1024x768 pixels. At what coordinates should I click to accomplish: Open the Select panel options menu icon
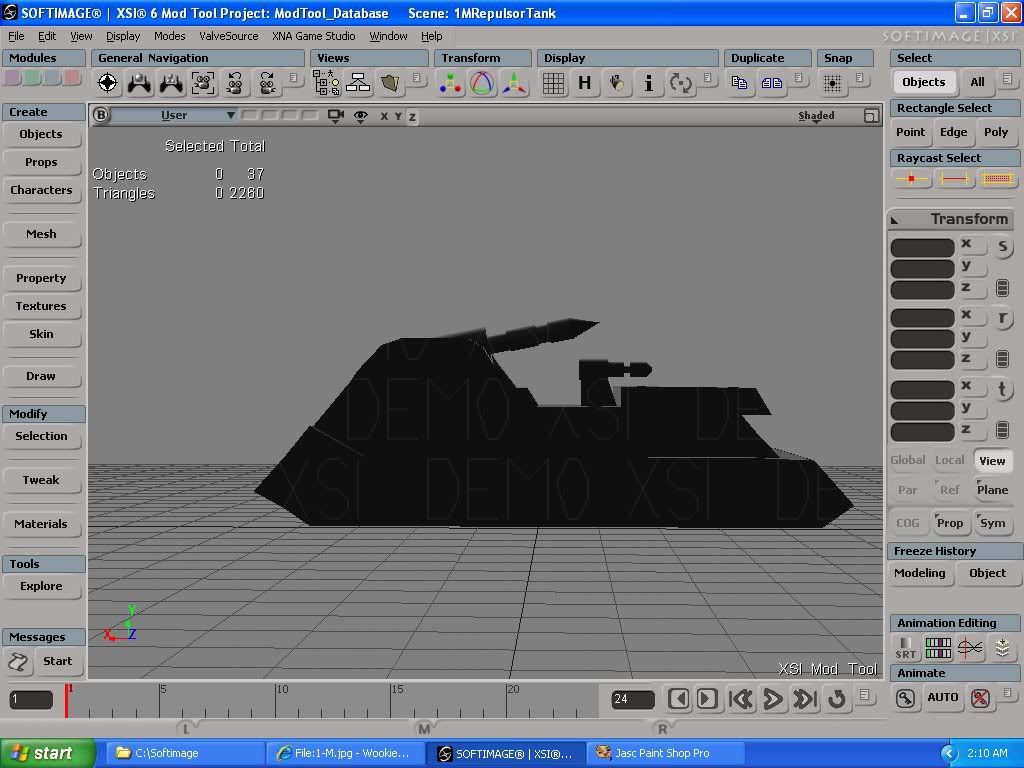point(1008,79)
